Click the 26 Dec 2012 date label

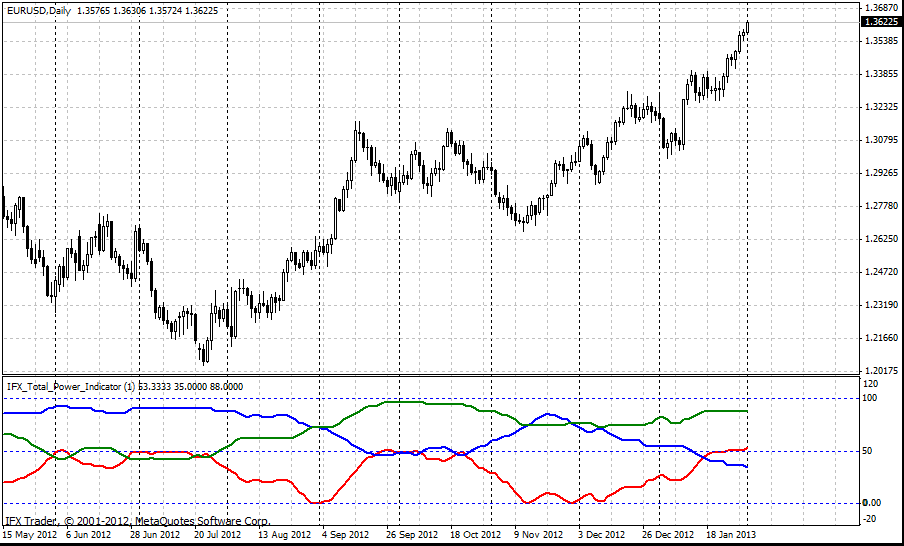pos(667,535)
